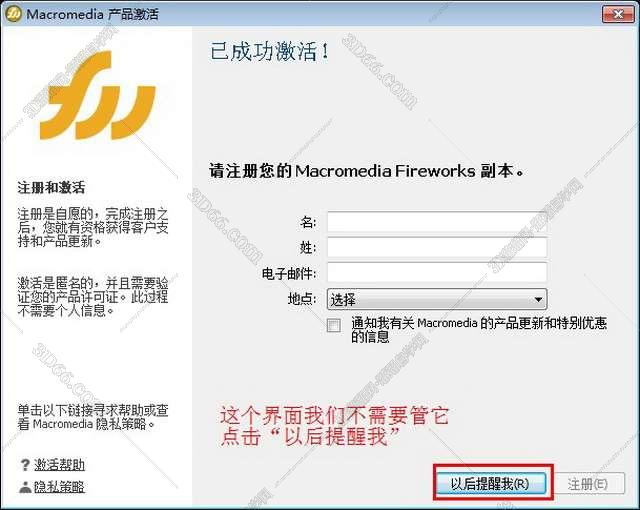Click the 注册(E) button
The height and width of the screenshot is (510, 640).
pos(587,484)
